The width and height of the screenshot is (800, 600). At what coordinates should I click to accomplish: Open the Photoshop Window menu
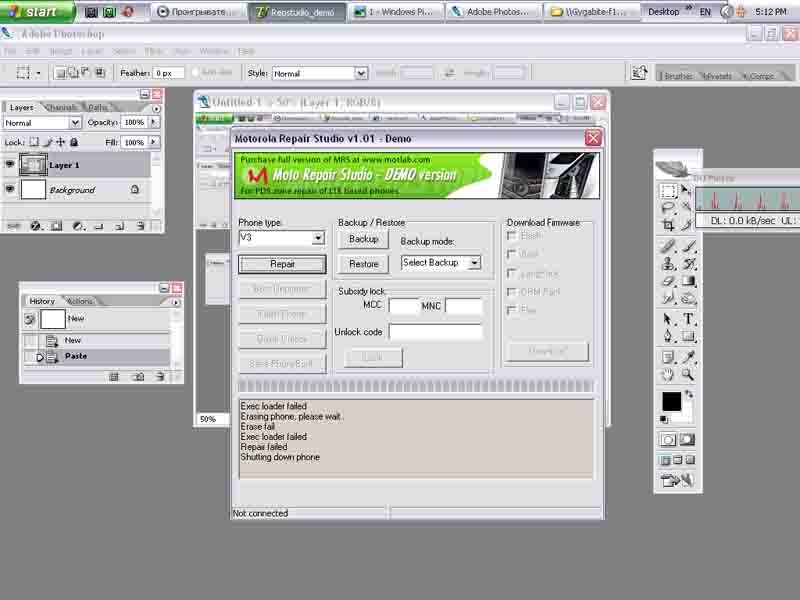pyautogui.click(x=214, y=52)
